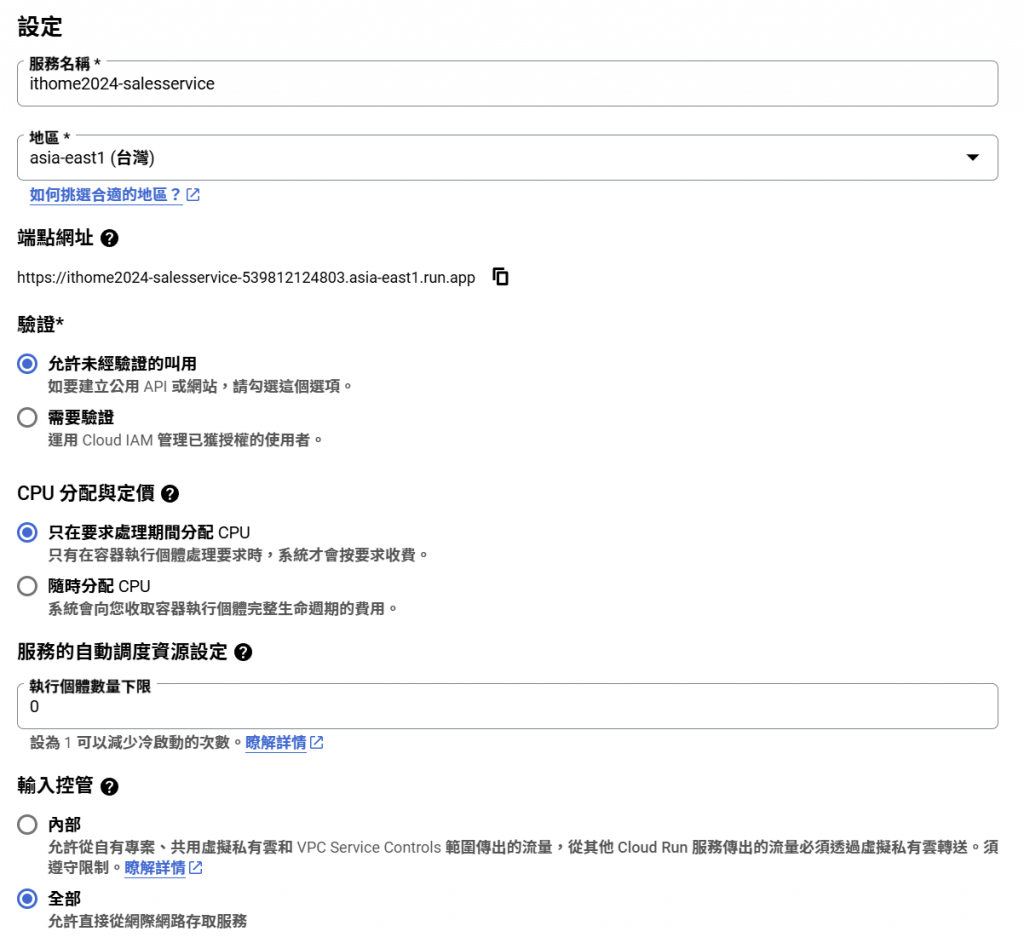The width and height of the screenshot is (1024, 943).
Task: Click the external-link icon beside cold start 瞭解詳情
Action: tap(317, 743)
